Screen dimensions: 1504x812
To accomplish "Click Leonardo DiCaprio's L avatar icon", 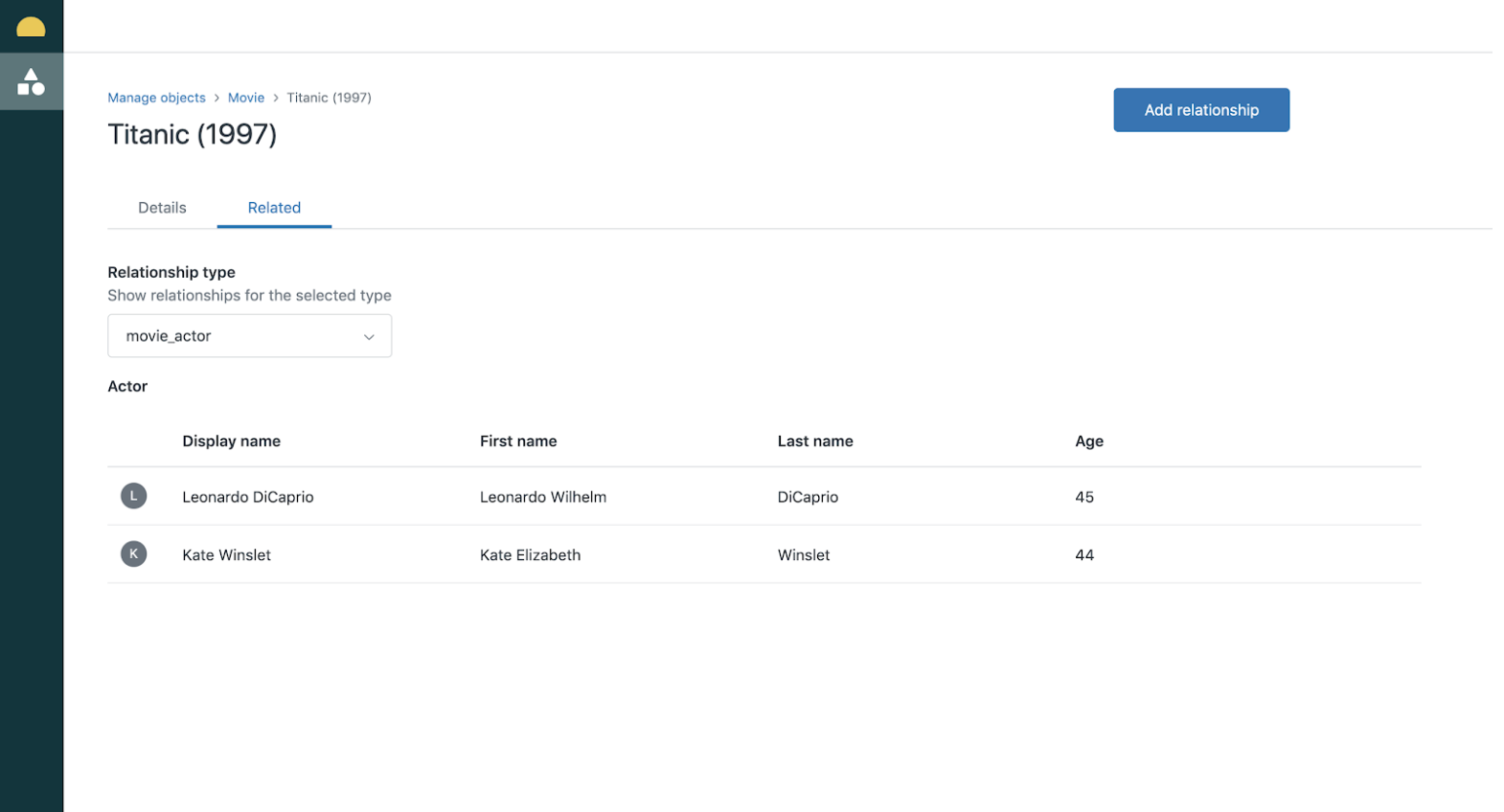I will [x=133, y=496].
